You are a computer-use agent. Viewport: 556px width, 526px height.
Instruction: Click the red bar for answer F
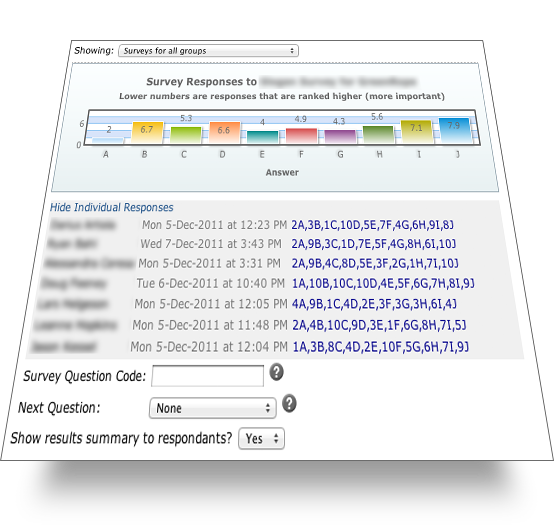click(301, 136)
